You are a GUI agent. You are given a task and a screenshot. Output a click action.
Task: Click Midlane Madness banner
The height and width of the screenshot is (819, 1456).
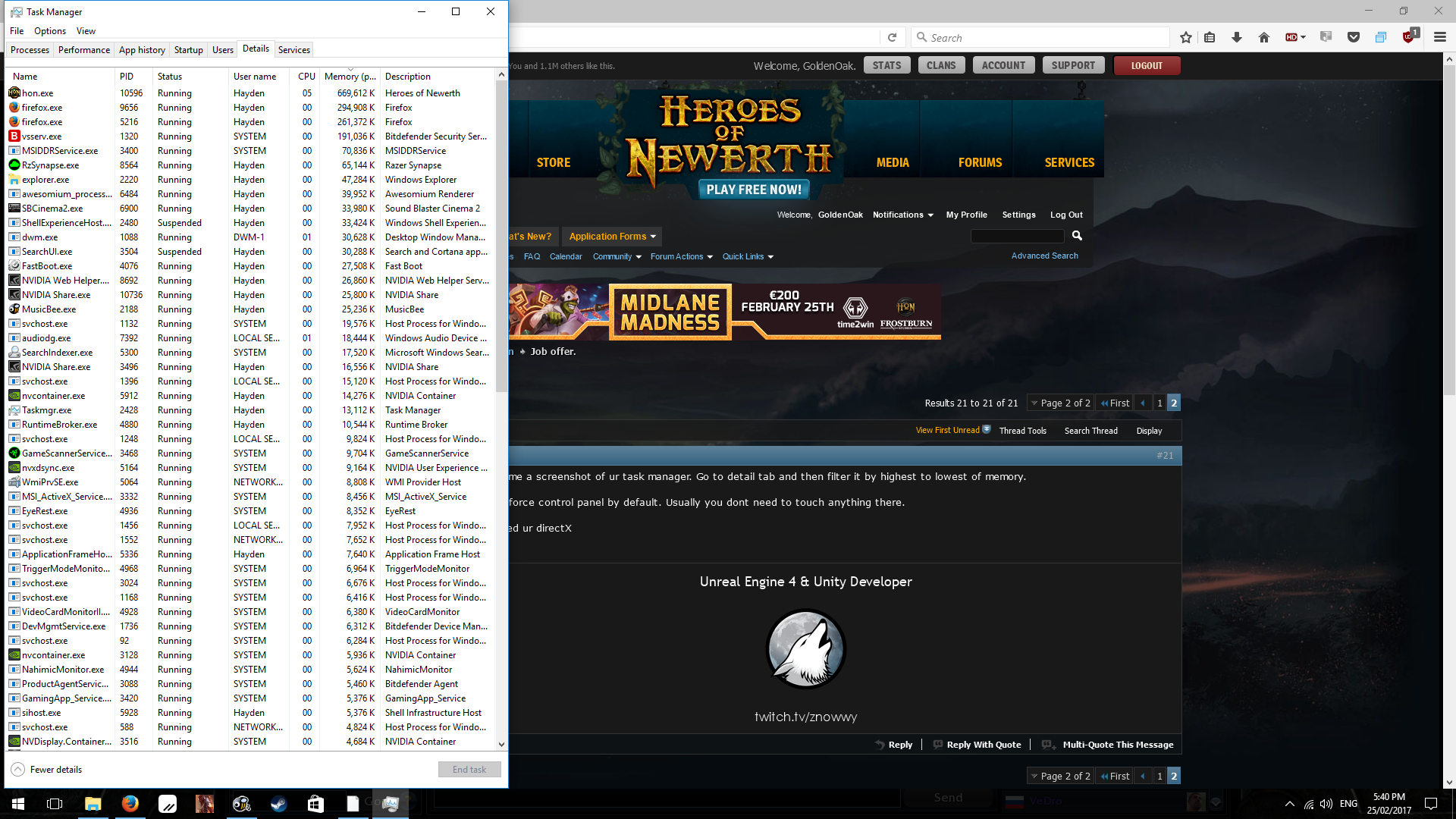(725, 312)
